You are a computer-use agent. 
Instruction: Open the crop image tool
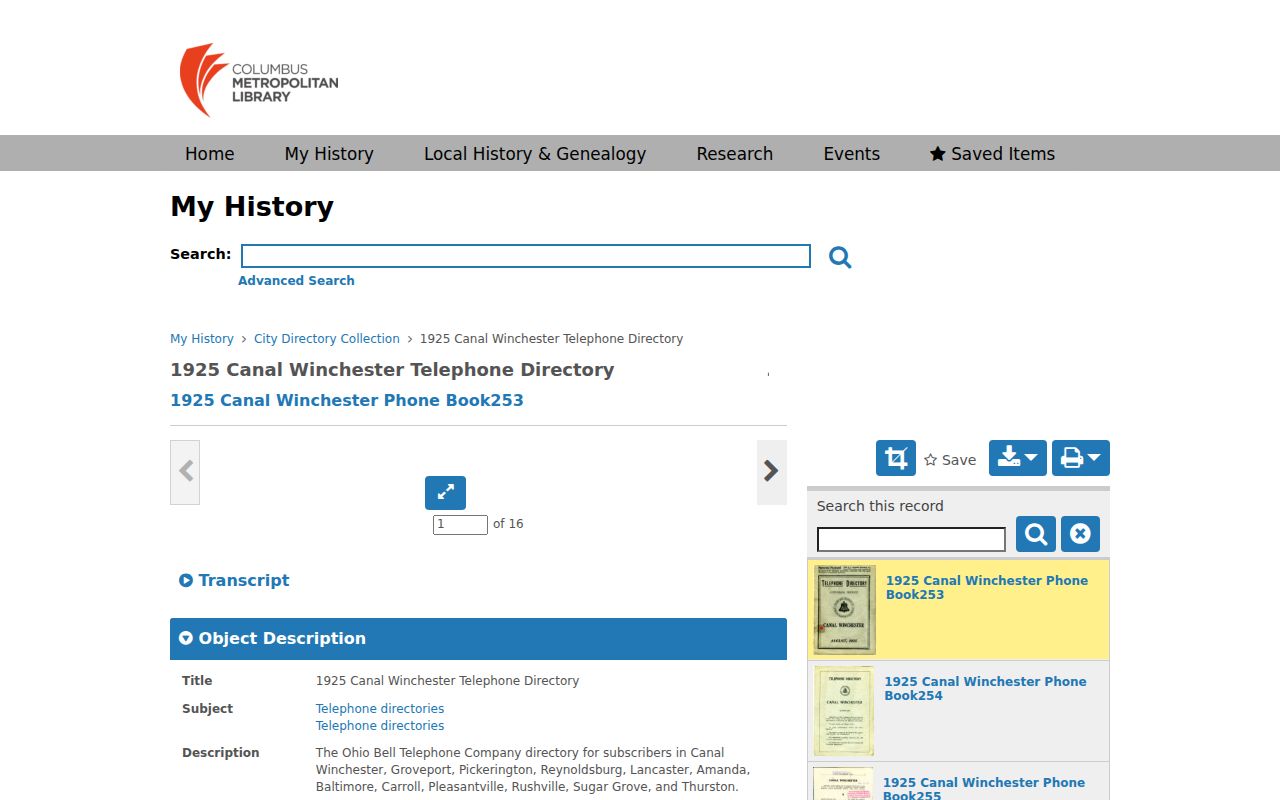(x=896, y=458)
